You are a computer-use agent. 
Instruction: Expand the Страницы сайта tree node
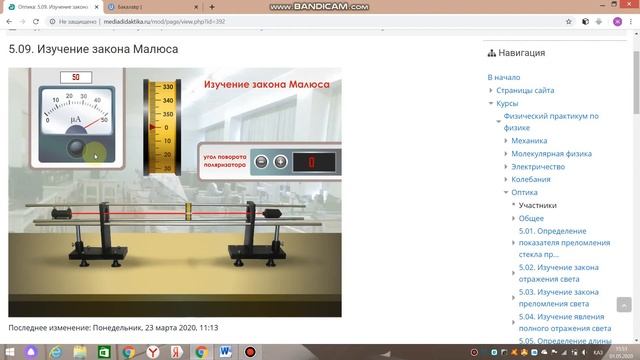(491, 90)
